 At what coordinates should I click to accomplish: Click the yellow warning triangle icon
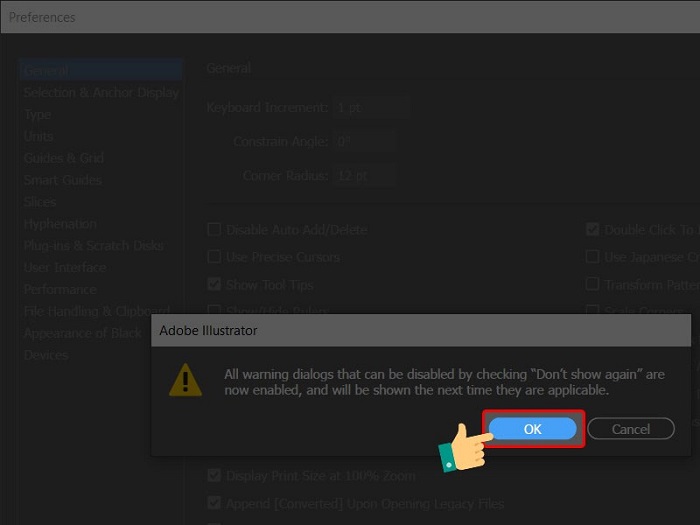pos(184,379)
